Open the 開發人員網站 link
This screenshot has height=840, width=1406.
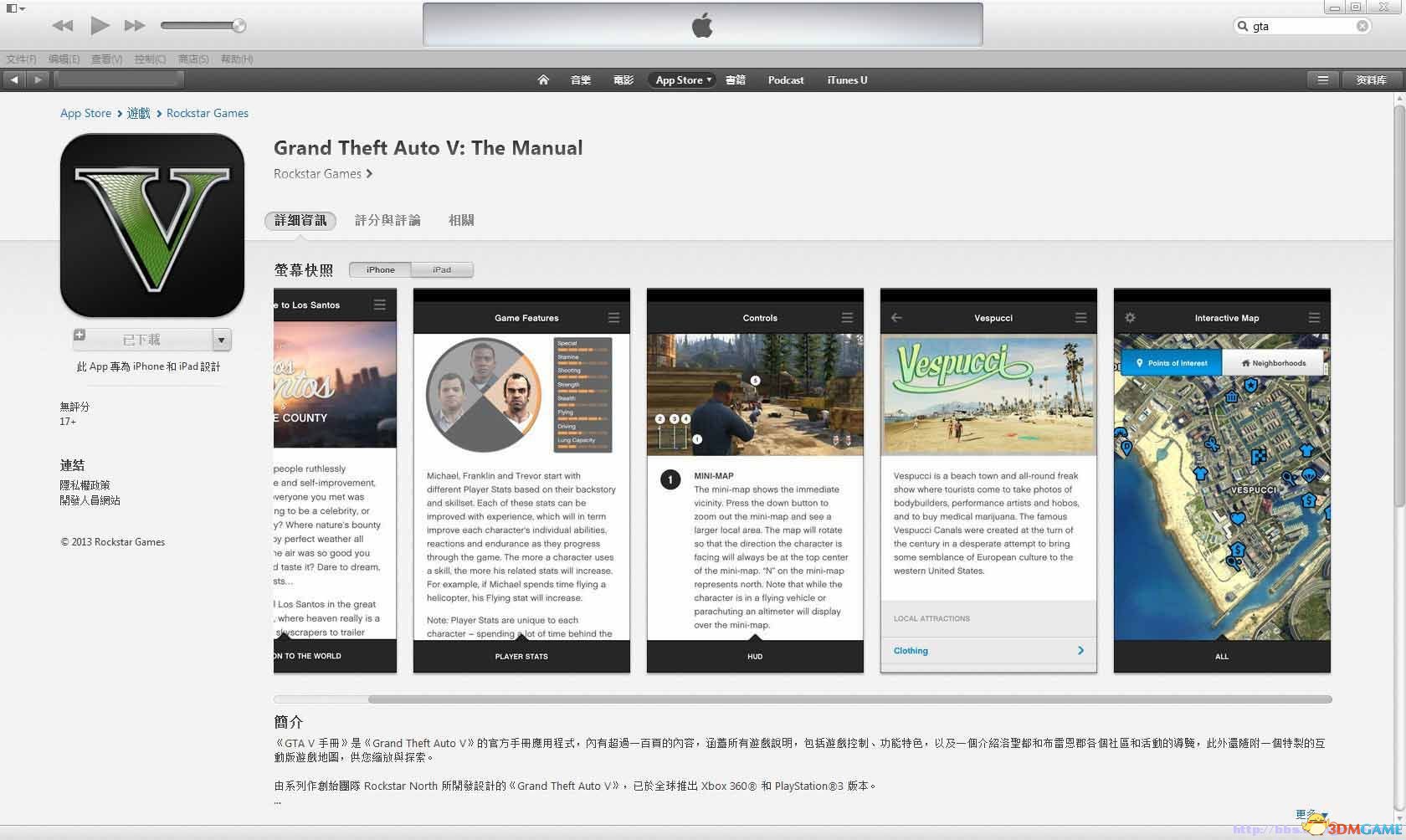point(90,500)
